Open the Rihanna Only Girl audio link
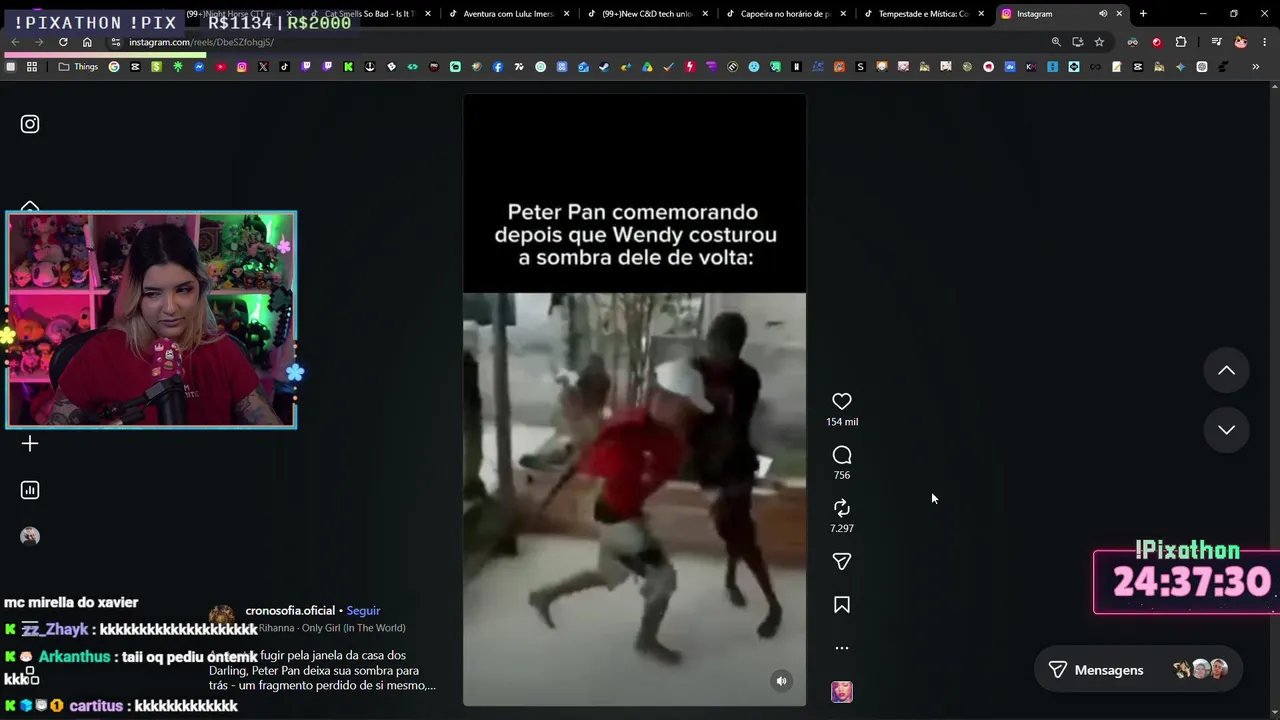The image size is (1280, 720). pyautogui.click(x=332, y=628)
